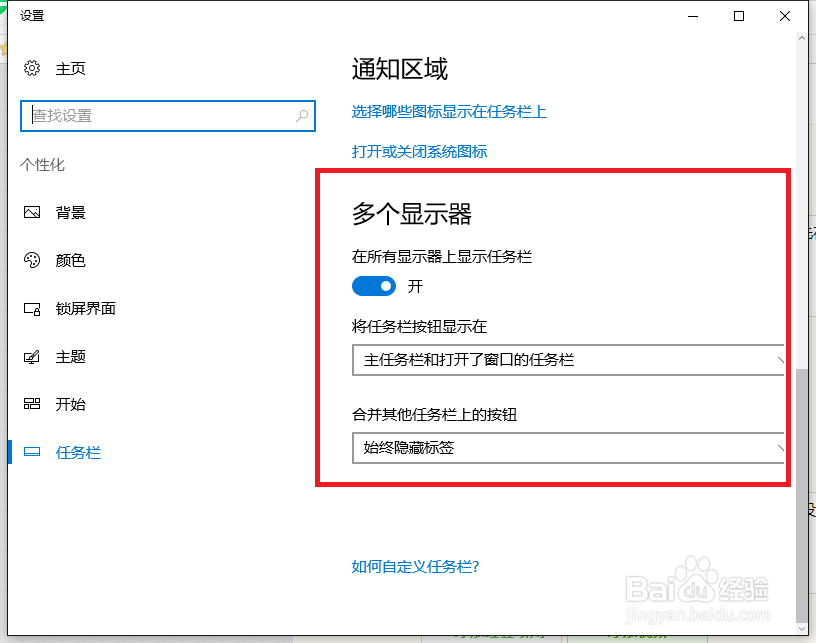816x643 pixels.
Task: Click the magnifier icon in the search box
Action: tap(302, 115)
